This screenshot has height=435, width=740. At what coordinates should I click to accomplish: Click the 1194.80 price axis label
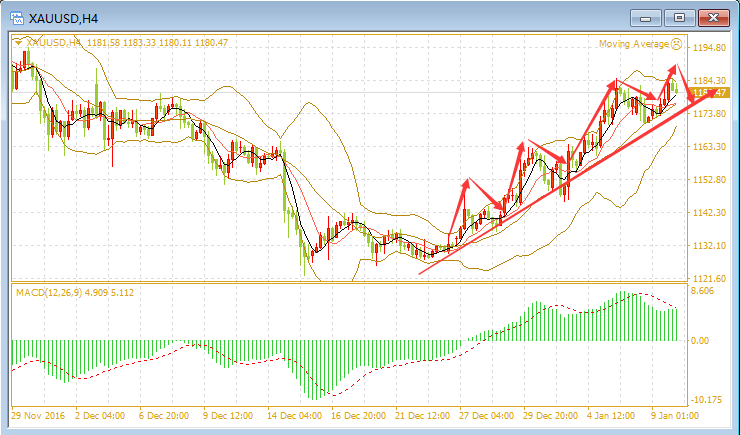pyautogui.click(x=709, y=48)
